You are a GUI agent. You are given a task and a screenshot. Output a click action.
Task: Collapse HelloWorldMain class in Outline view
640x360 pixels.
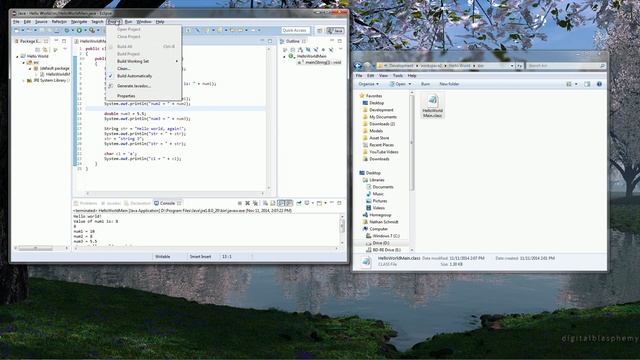click(284, 57)
